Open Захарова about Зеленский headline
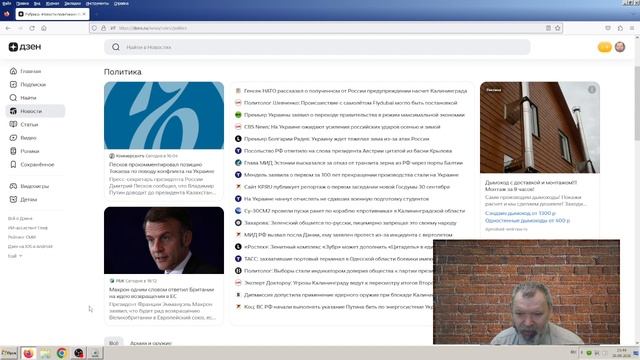640x360 pixels. tap(350, 223)
